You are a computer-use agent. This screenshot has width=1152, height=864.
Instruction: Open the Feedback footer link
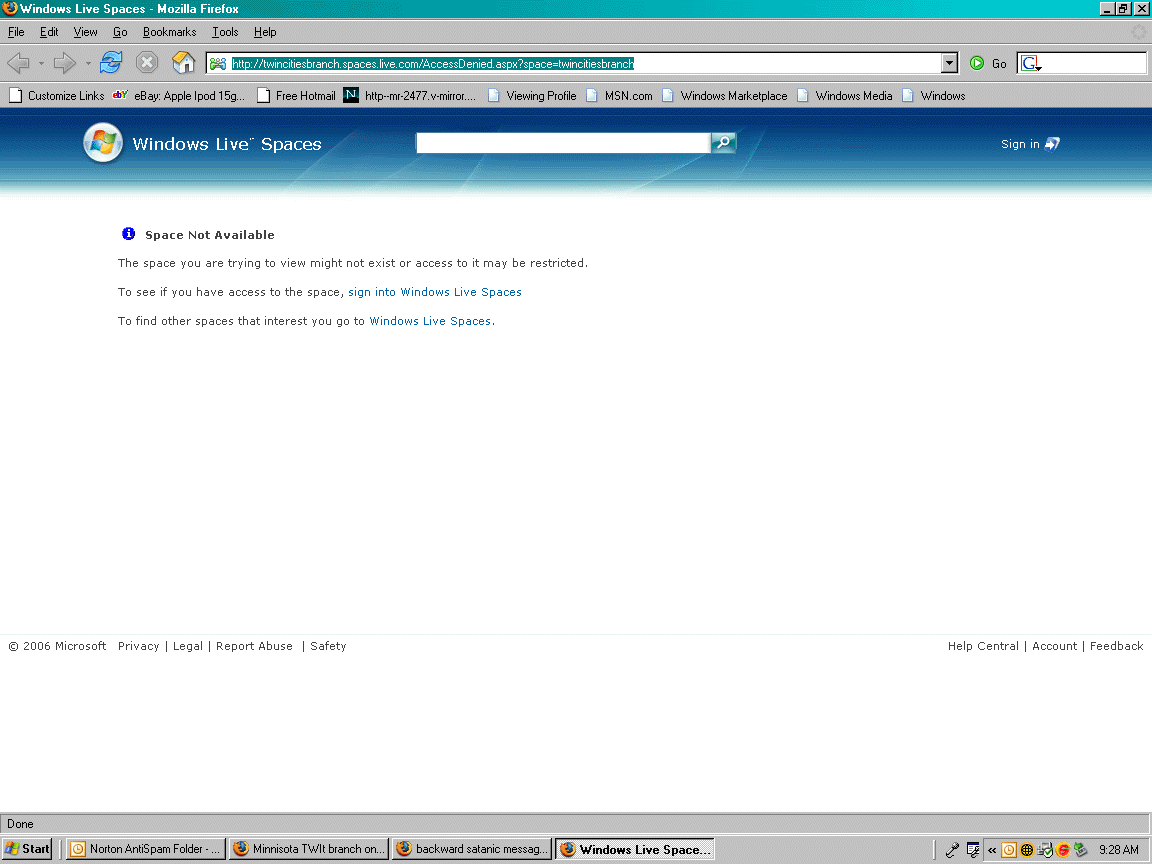point(1116,646)
